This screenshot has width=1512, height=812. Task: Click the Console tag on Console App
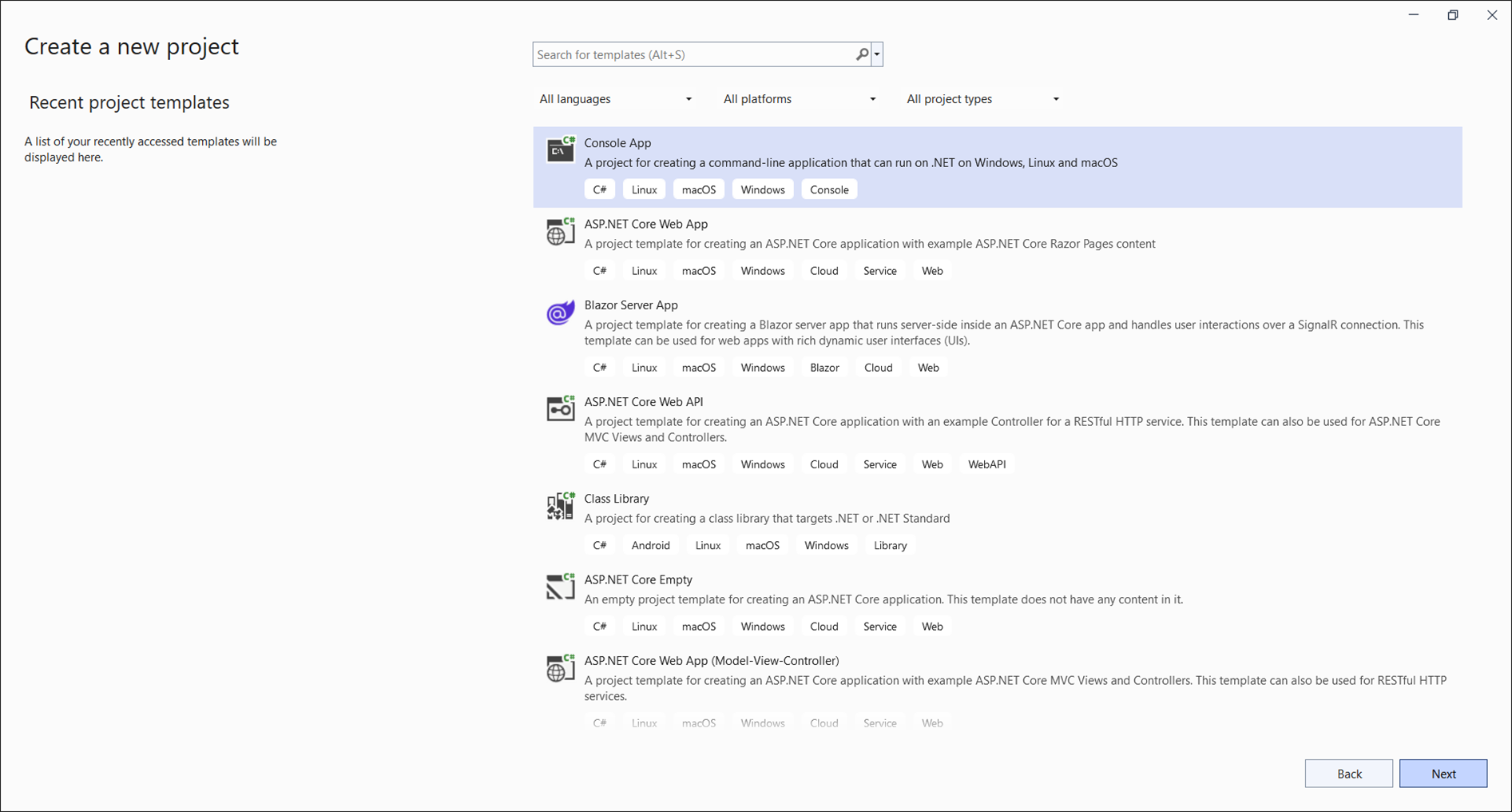[829, 189]
